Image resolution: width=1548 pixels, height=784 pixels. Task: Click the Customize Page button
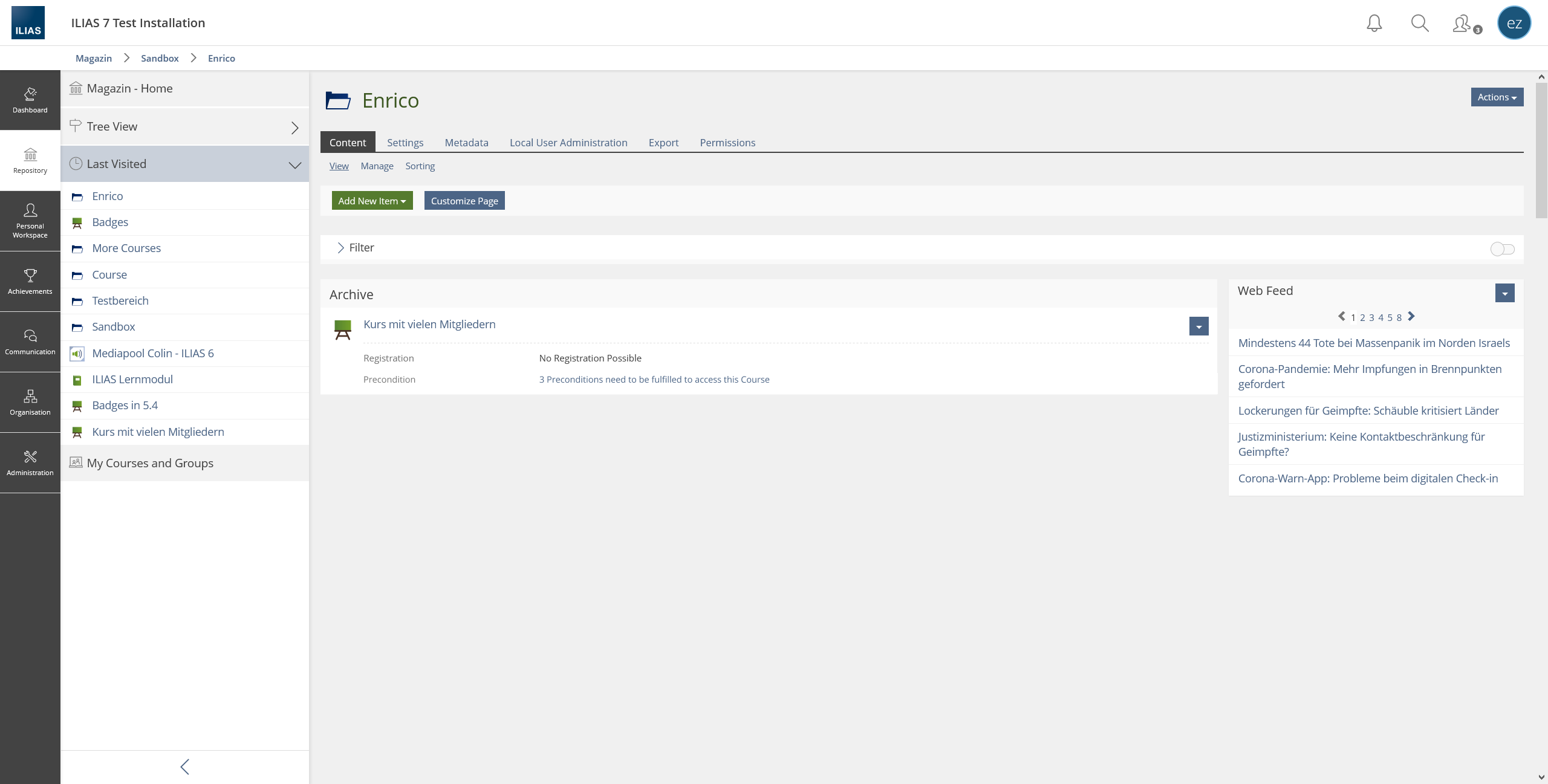(464, 201)
